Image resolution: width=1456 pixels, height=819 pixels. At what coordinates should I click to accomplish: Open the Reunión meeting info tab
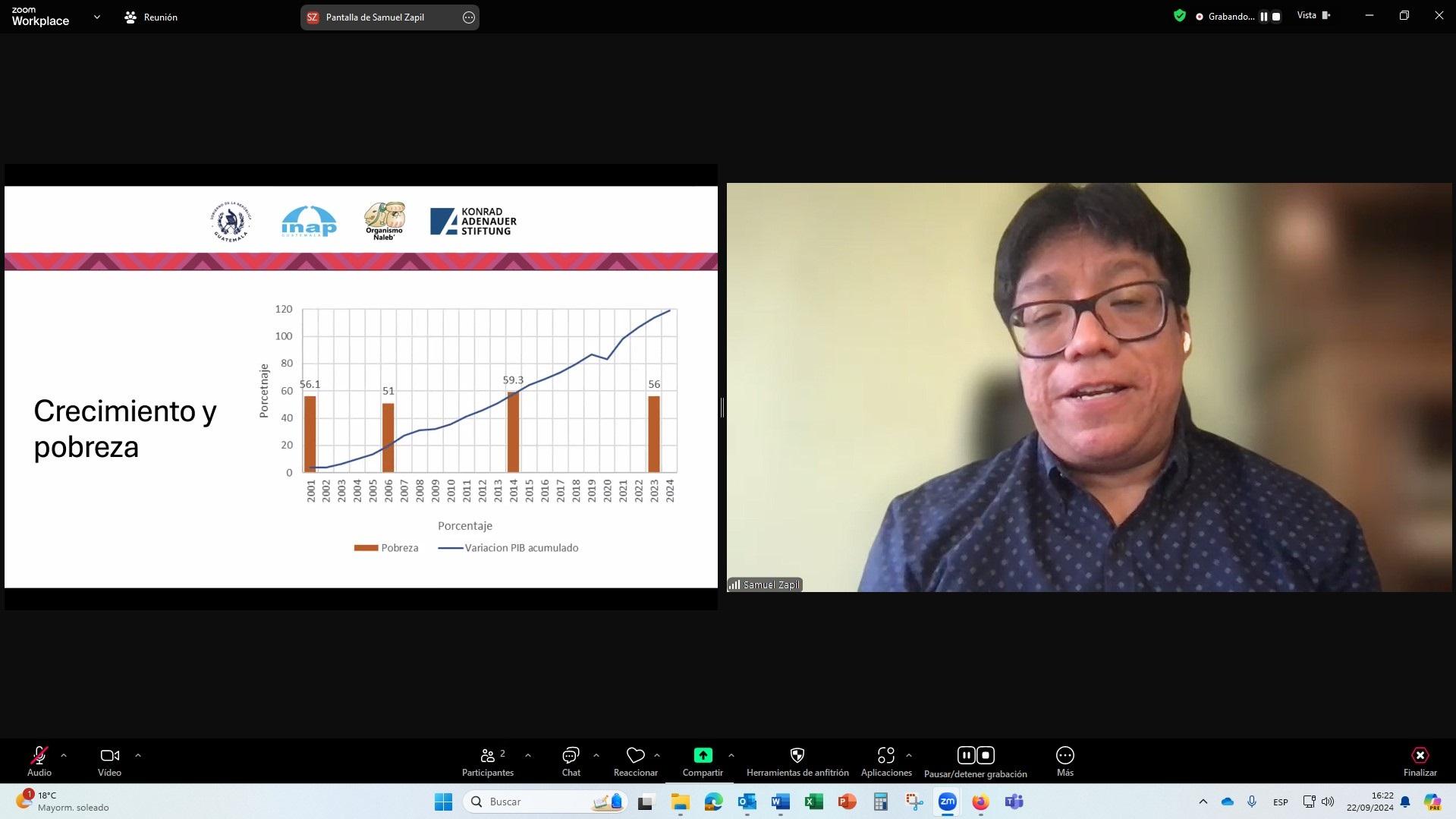click(151, 17)
